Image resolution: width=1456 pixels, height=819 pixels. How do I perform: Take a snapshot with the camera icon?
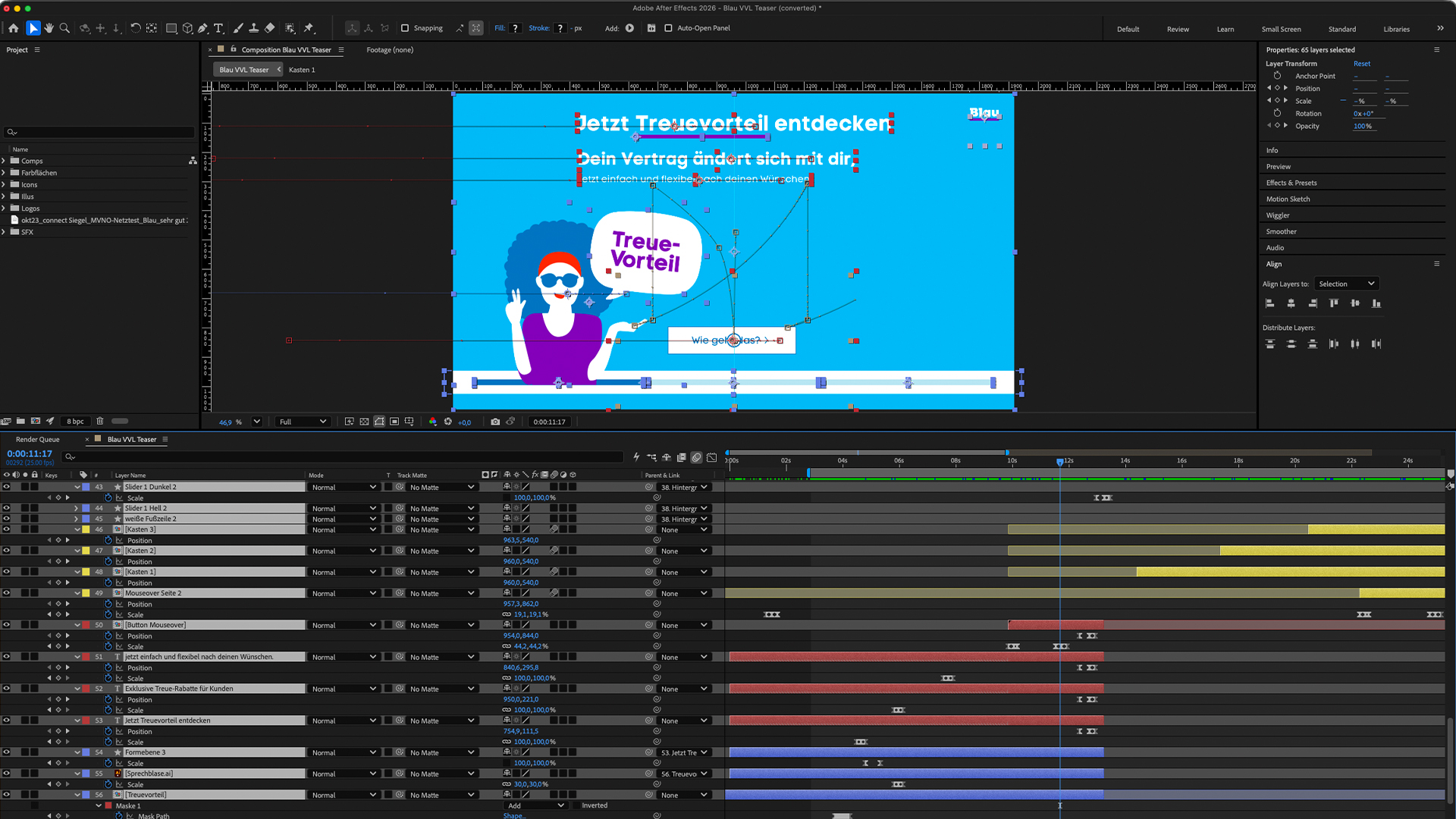[x=495, y=422]
